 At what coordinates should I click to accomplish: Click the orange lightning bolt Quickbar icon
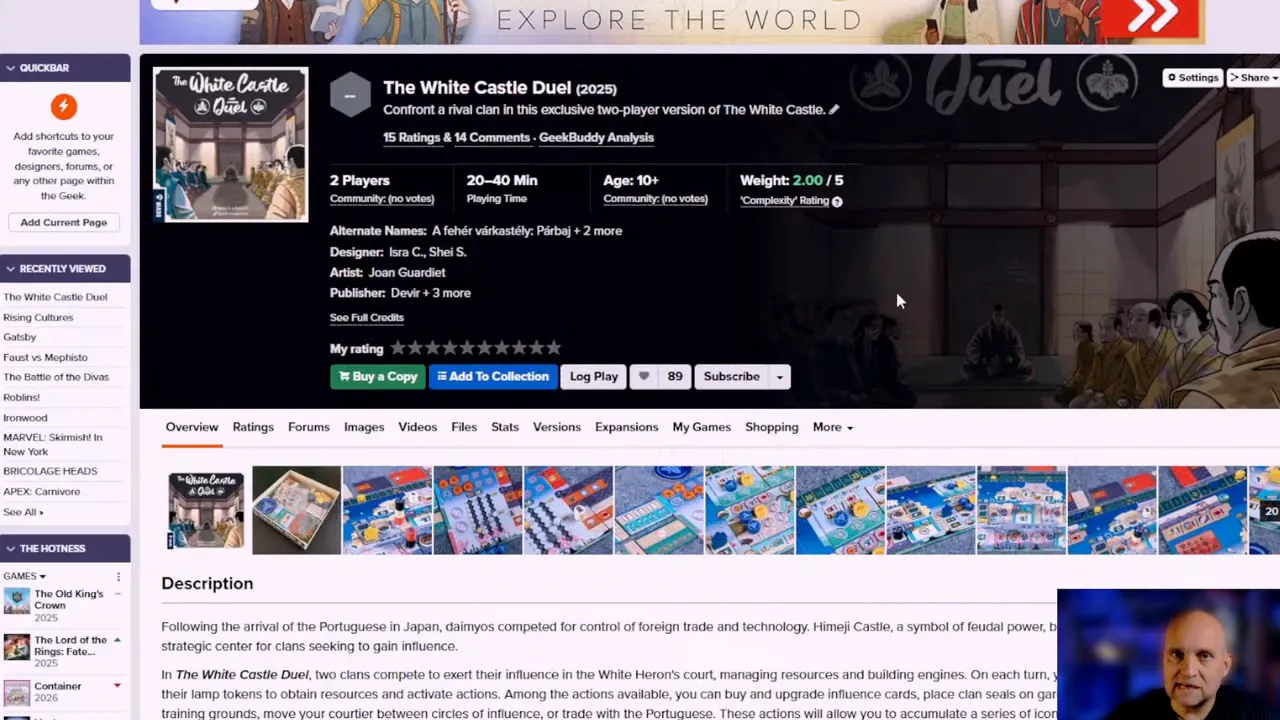tap(63, 106)
